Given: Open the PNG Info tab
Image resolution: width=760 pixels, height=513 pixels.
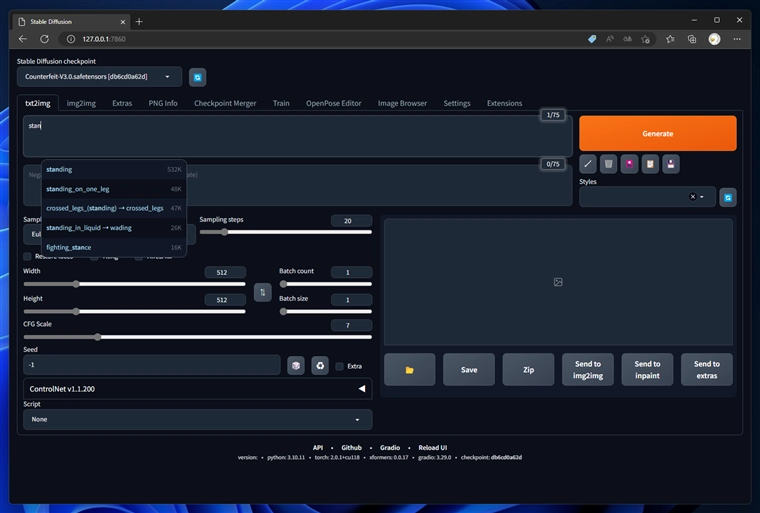Looking at the screenshot, I should click(163, 103).
